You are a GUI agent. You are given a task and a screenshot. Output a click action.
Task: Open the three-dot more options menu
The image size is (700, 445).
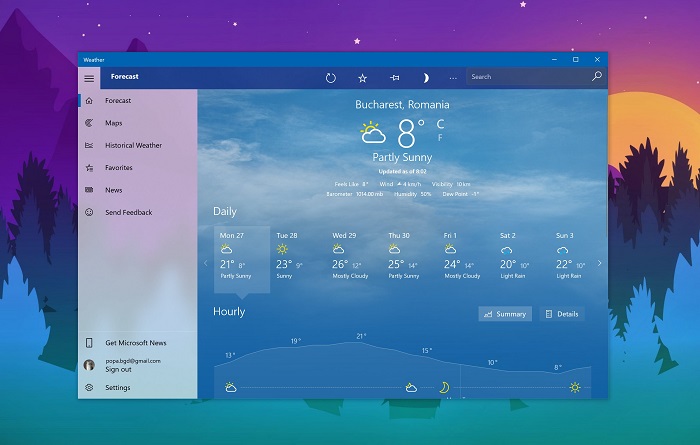(x=453, y=77)
